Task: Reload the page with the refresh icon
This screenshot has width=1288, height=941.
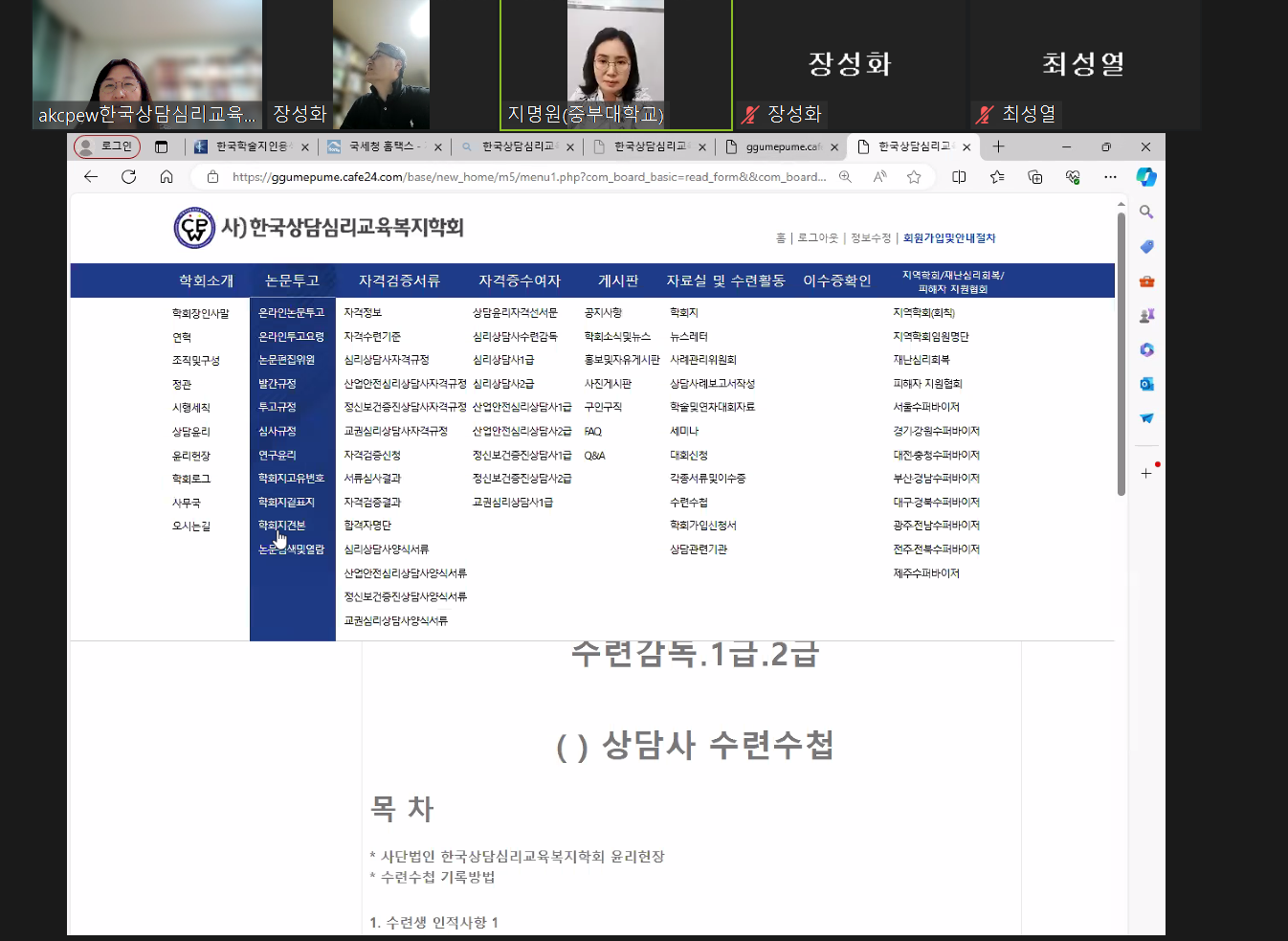Action: (x=128, y=176)
